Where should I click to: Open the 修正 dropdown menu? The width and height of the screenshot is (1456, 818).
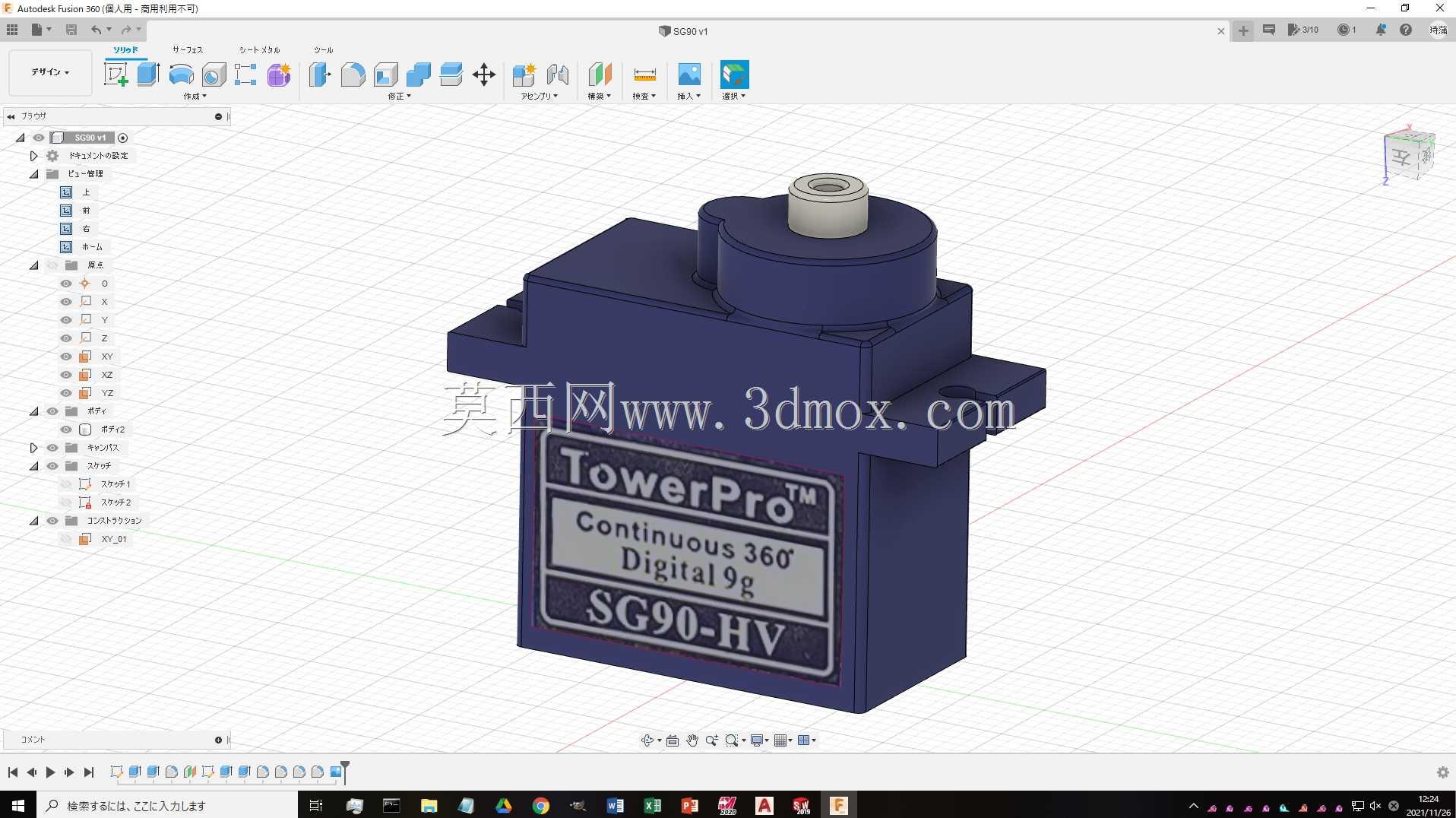pos(399,97)
